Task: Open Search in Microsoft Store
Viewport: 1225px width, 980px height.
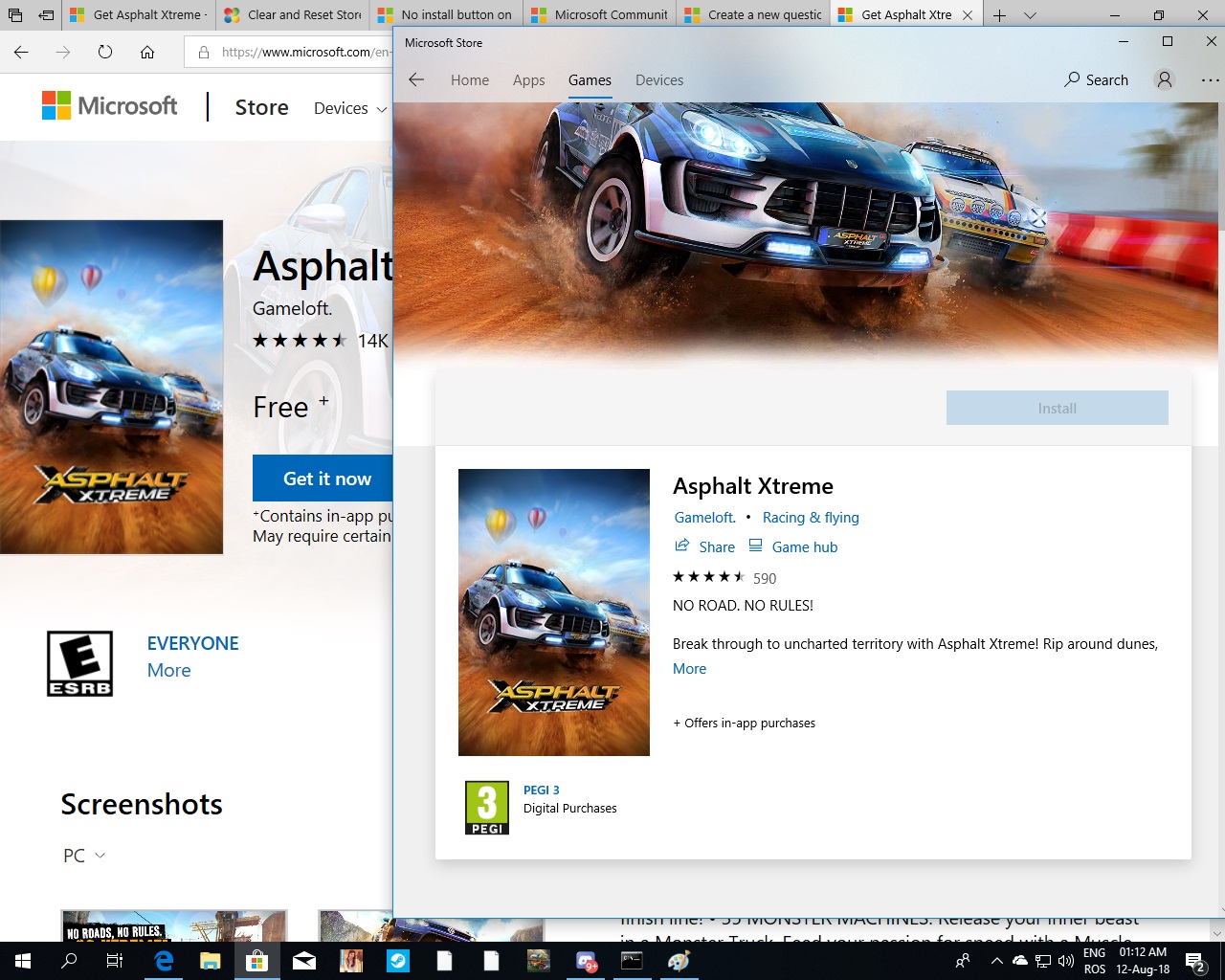Action: [x=1097, y=80]
